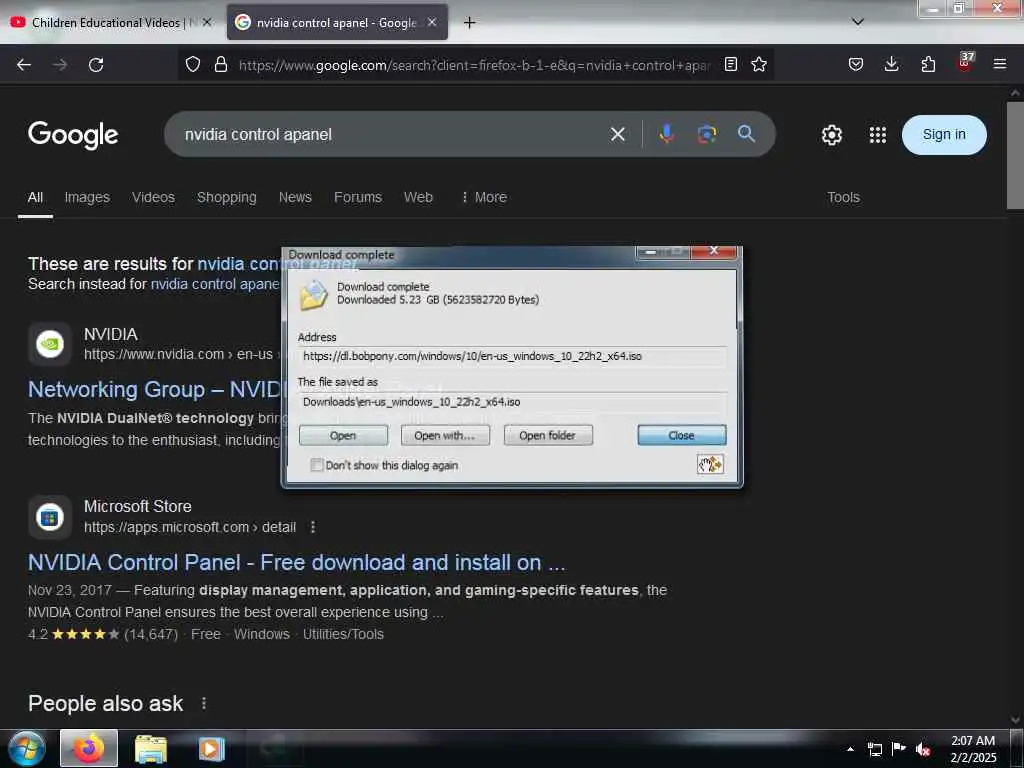The height and width of the screenshot is (768, 1024).
Task: Click the page vertical scrollbar
Action: click(x=1015, y=155)
